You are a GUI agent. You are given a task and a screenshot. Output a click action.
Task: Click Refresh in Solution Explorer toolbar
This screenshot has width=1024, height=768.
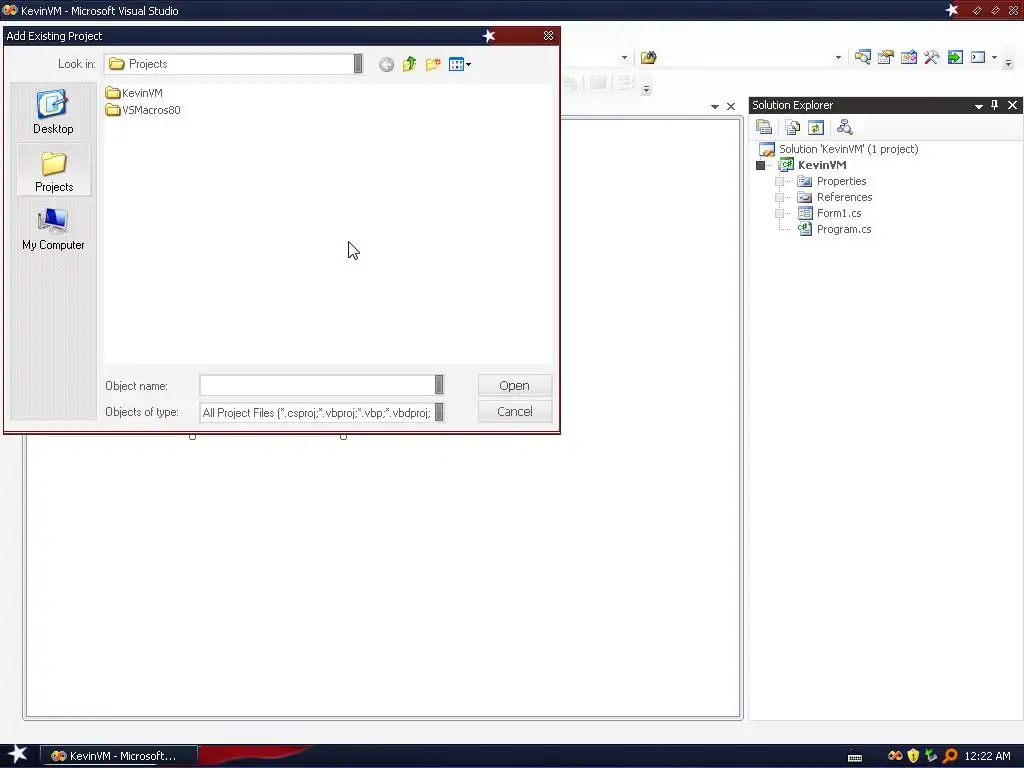coord(816,127)
